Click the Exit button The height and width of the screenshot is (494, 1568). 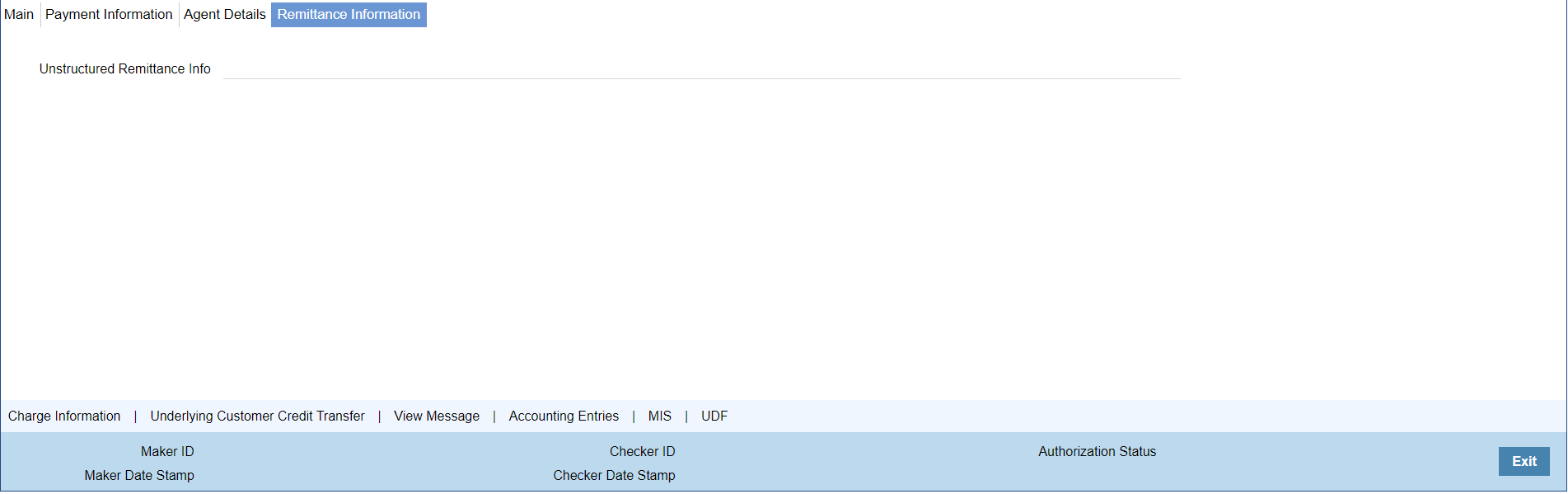[1524, 462]
